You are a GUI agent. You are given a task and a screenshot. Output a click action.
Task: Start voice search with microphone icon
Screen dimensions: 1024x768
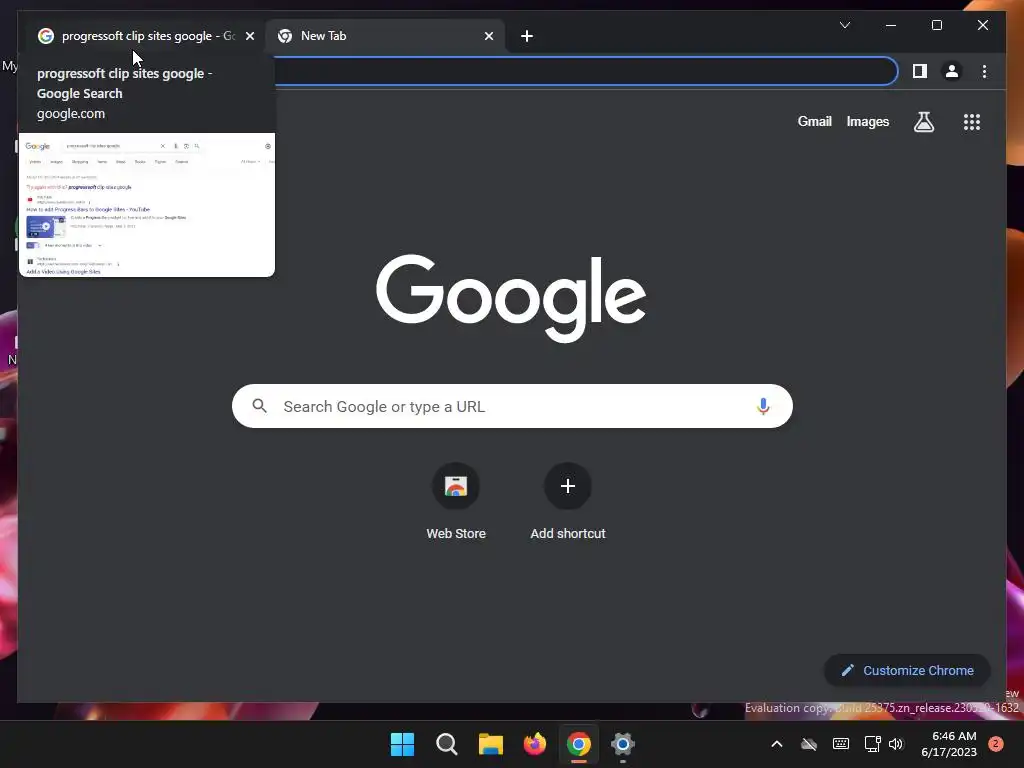click(x=763, y=406)
